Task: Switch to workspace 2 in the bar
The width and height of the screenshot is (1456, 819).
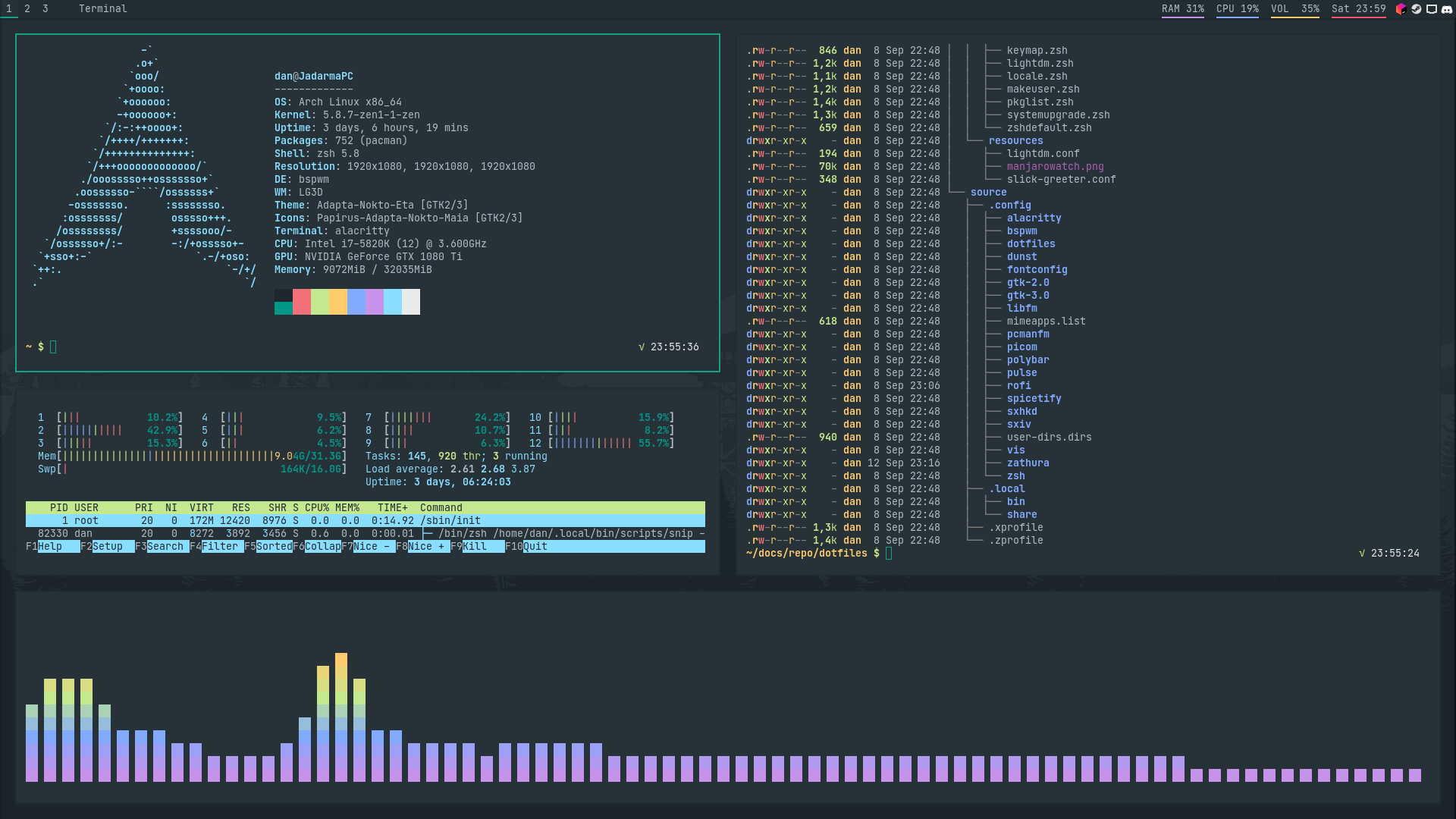Action: click(x=27, y=9)
